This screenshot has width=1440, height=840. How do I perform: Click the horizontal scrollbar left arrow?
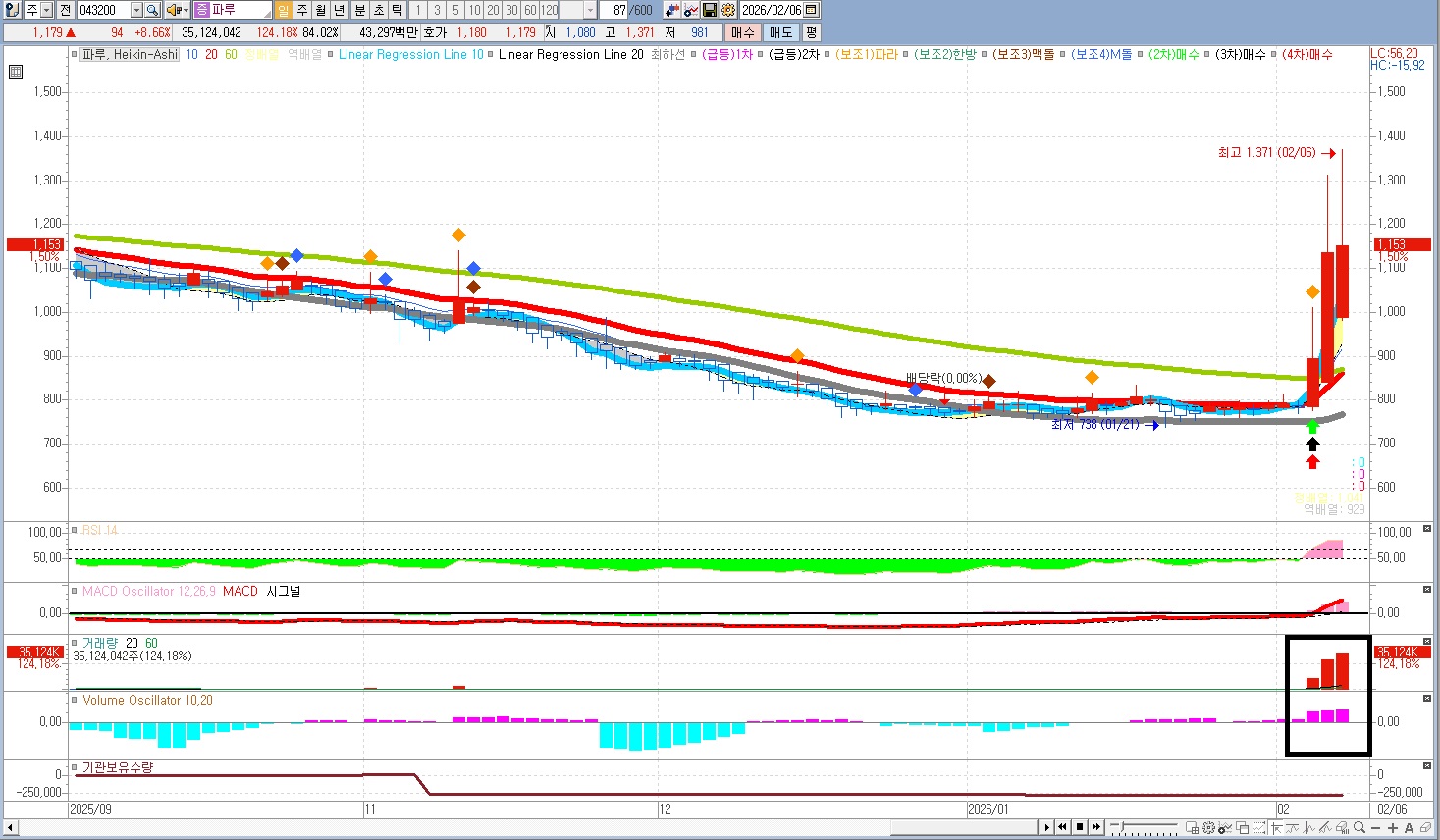coord(10,827)
